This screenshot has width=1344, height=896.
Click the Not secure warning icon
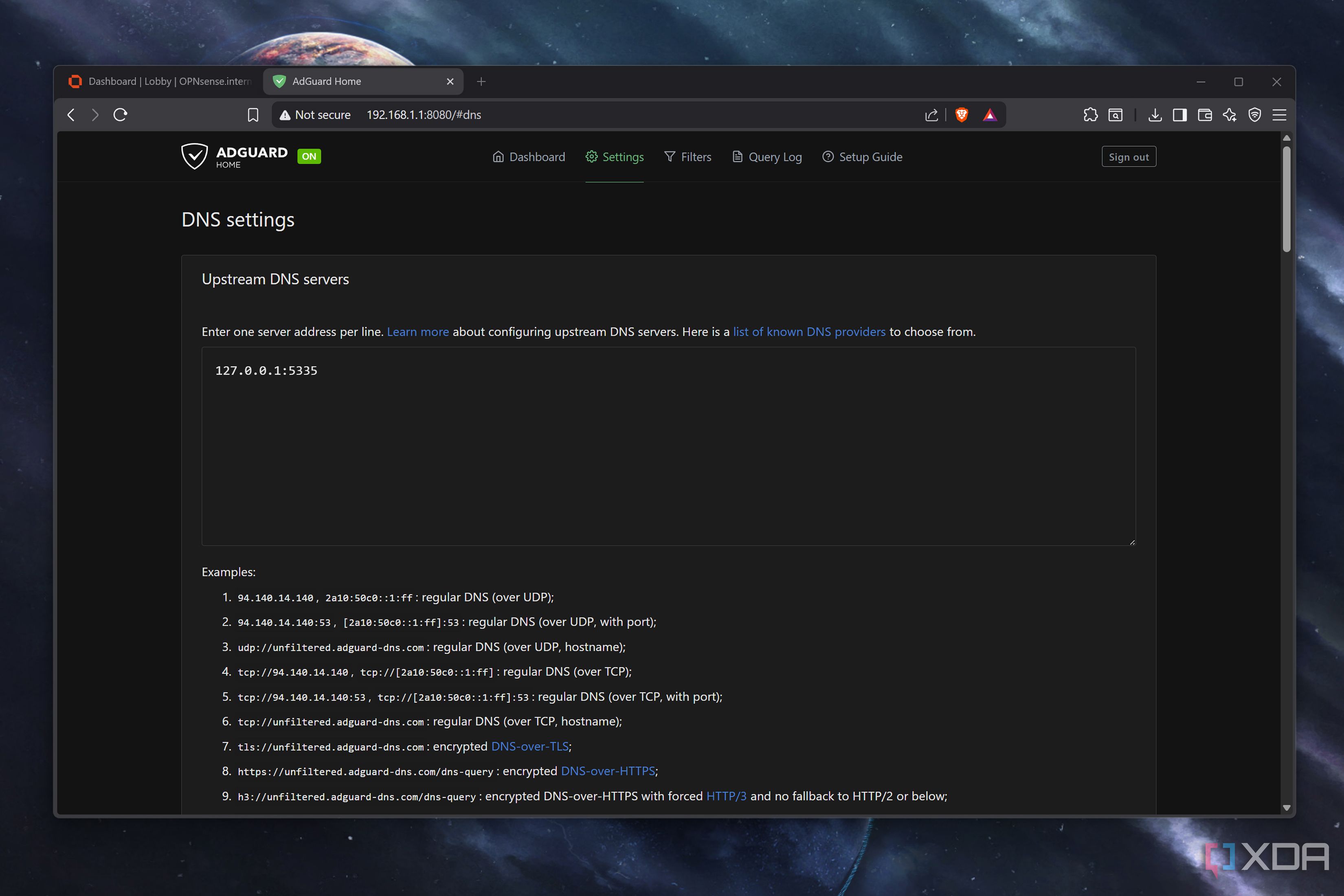coord(285,115)
